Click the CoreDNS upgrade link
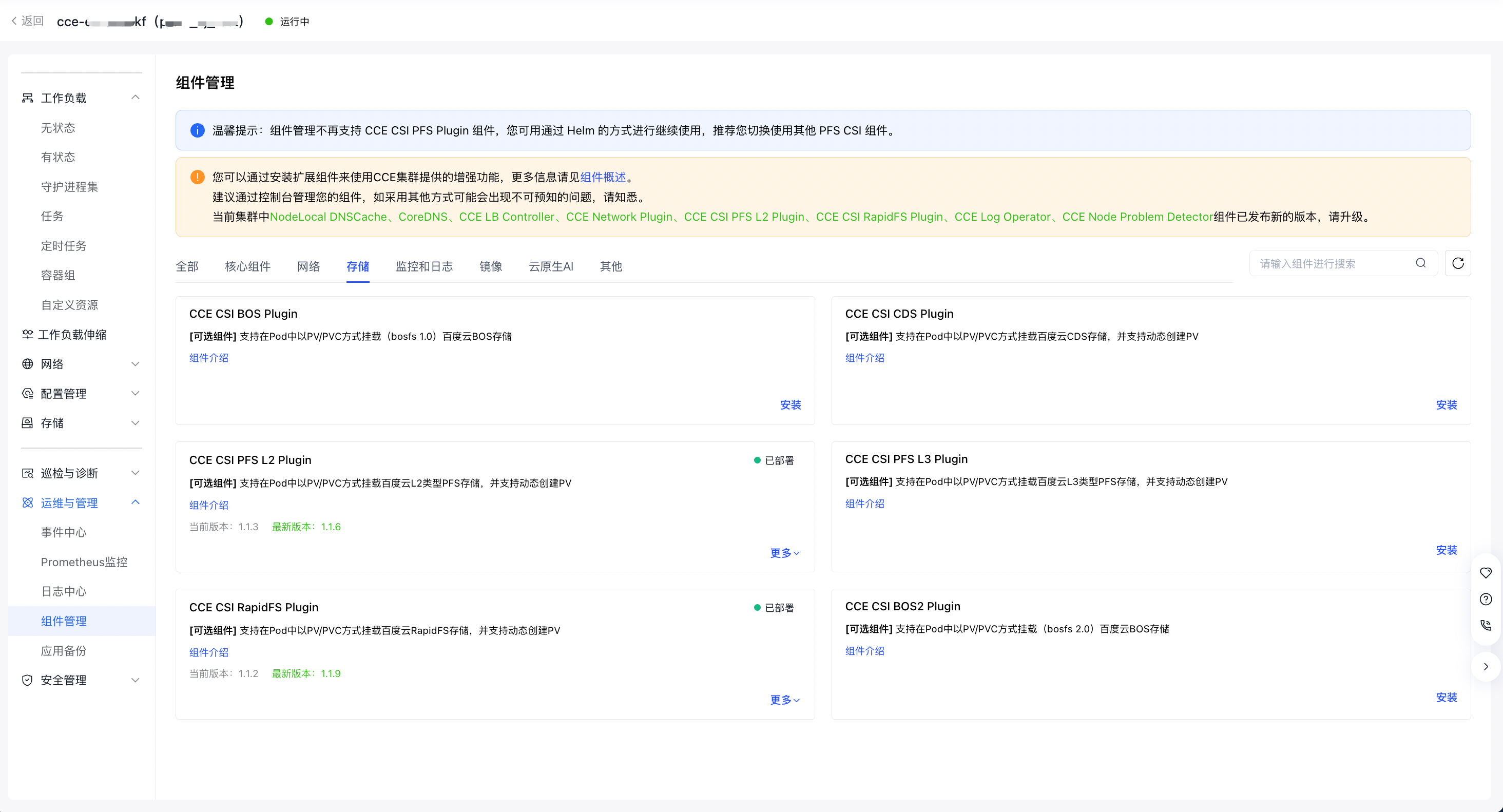 pos(423,217)
